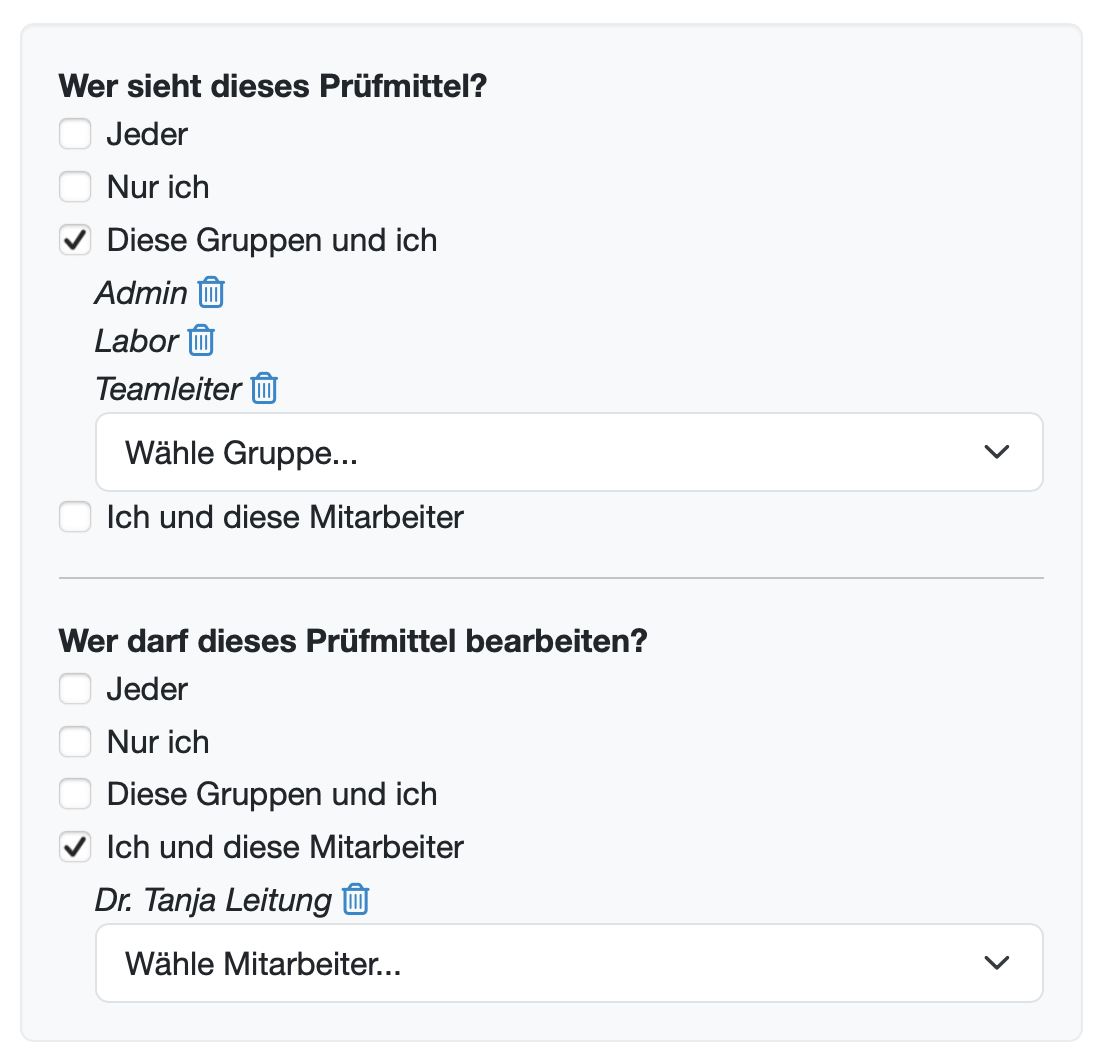
Task: Click the Admin group label
Action: coord(138,292)
